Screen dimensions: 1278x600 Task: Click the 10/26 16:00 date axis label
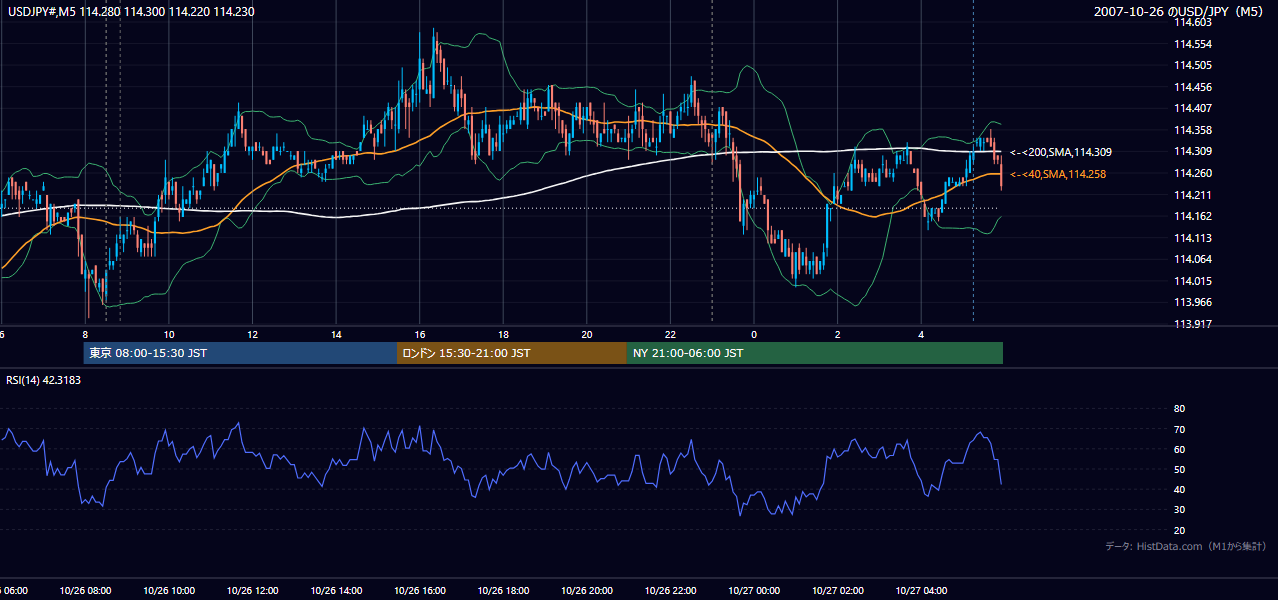click(x=420, y=591)
